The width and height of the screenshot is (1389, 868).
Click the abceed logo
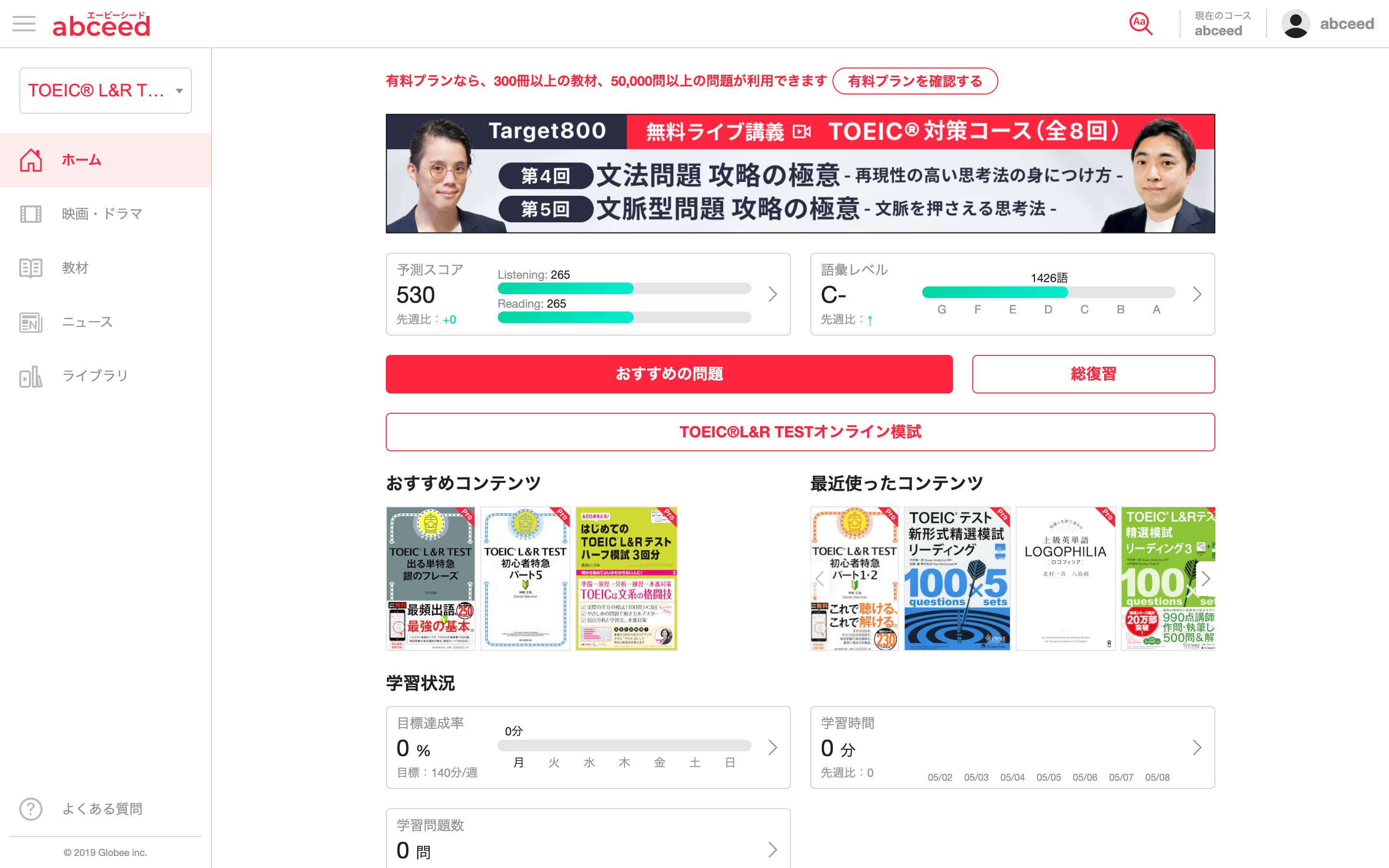coord(102,24)
